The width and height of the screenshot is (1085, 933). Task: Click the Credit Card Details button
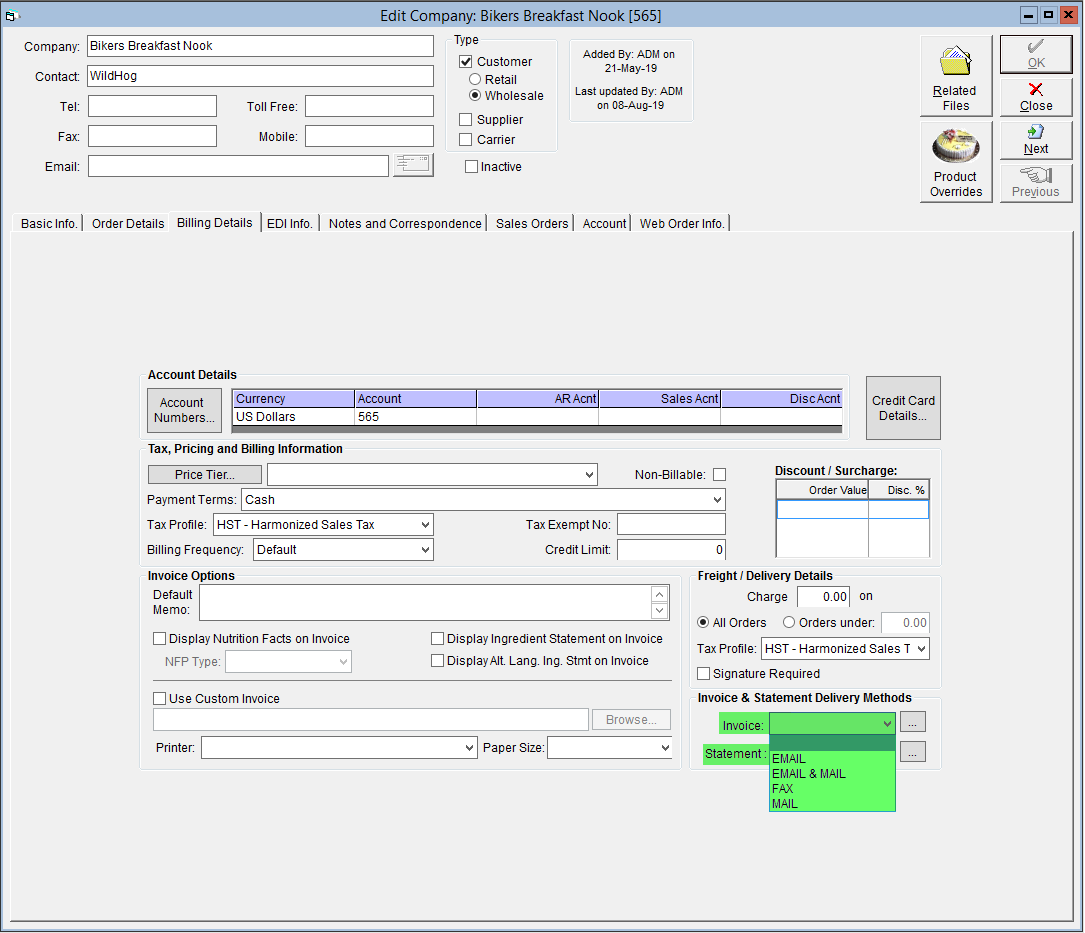(903, 408)
